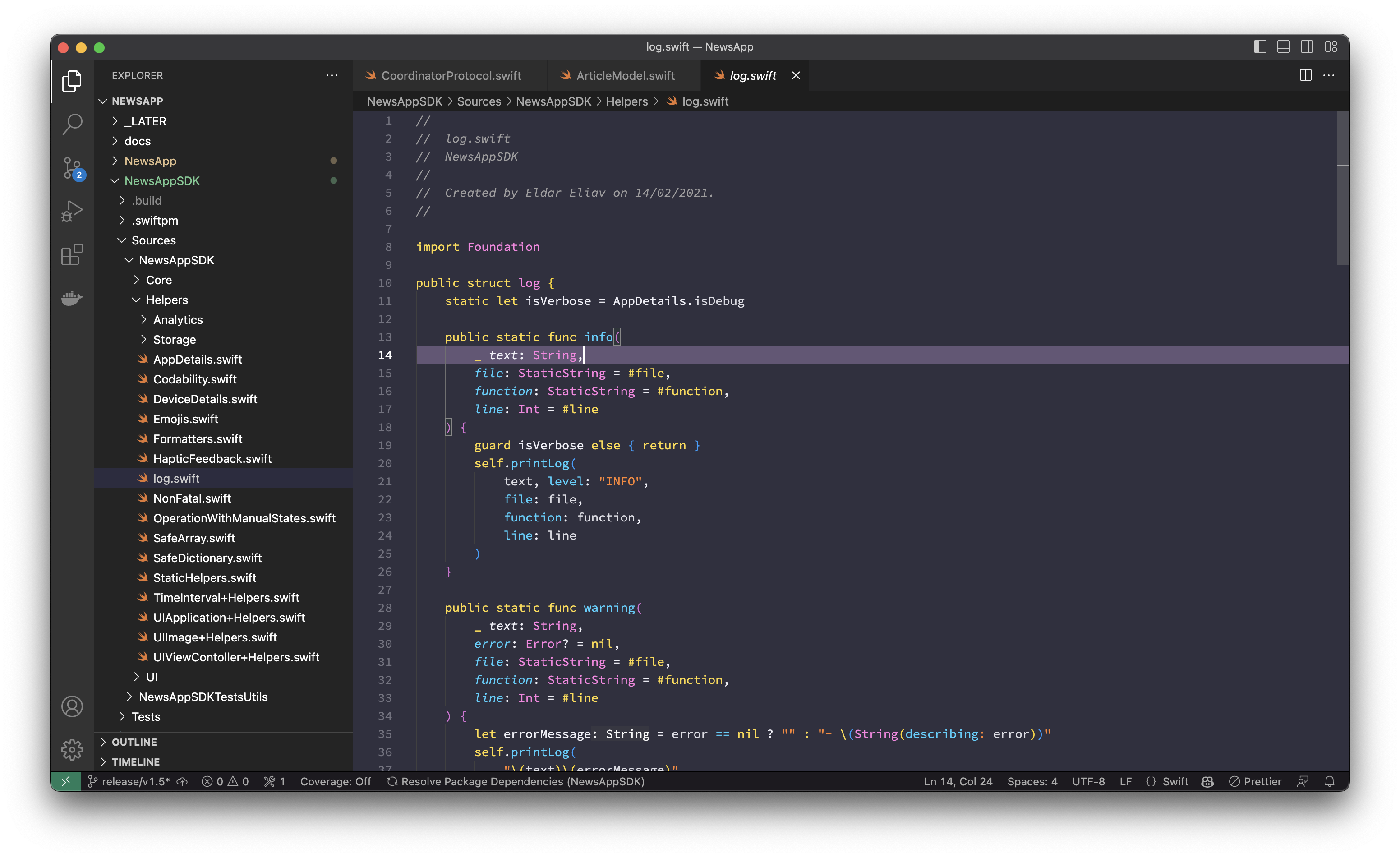Open NonFatal.swift file
This screenshot has height=858, width=1400.
[x=223, y=498]
